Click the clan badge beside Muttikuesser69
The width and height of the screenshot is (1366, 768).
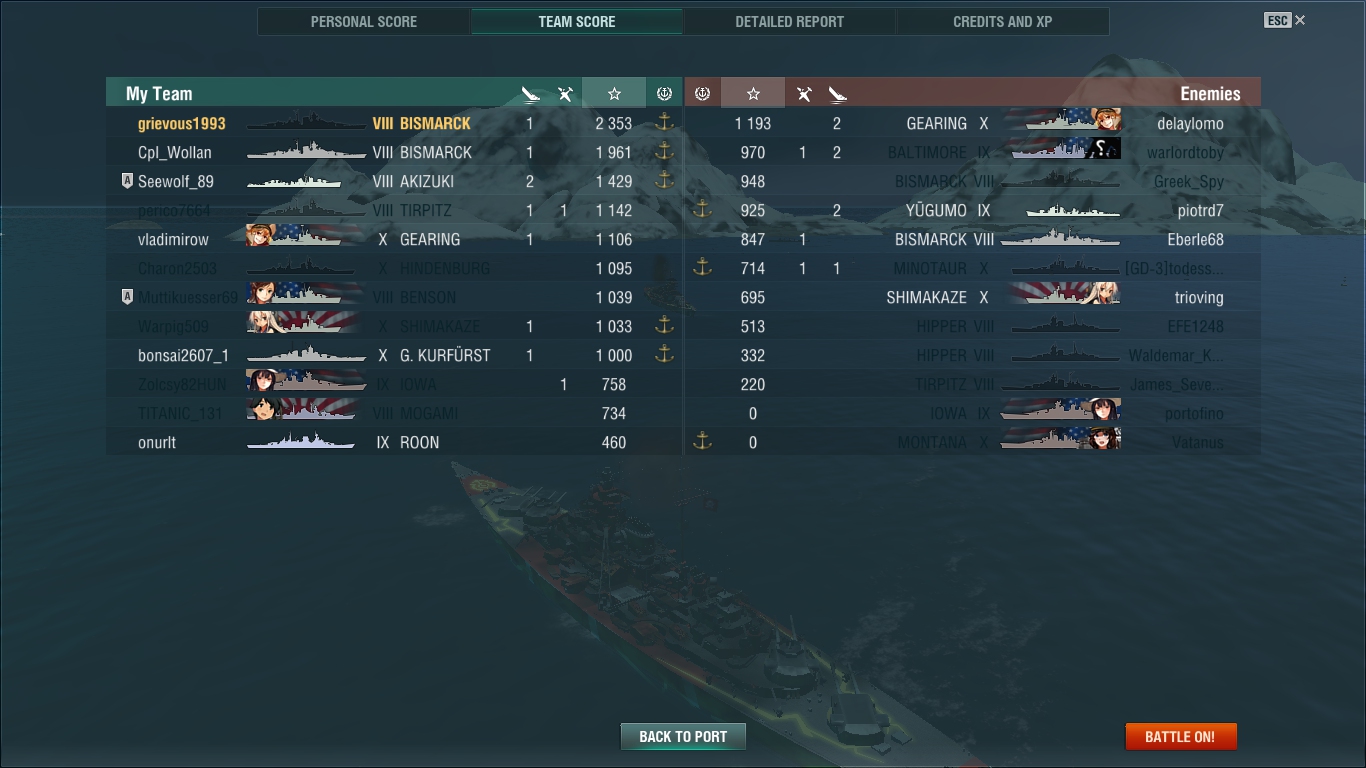(x=127, y=297)
